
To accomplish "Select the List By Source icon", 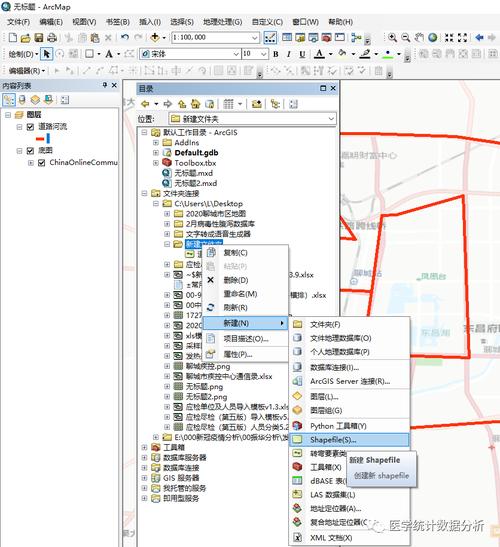I will click(x=22, y=100).
